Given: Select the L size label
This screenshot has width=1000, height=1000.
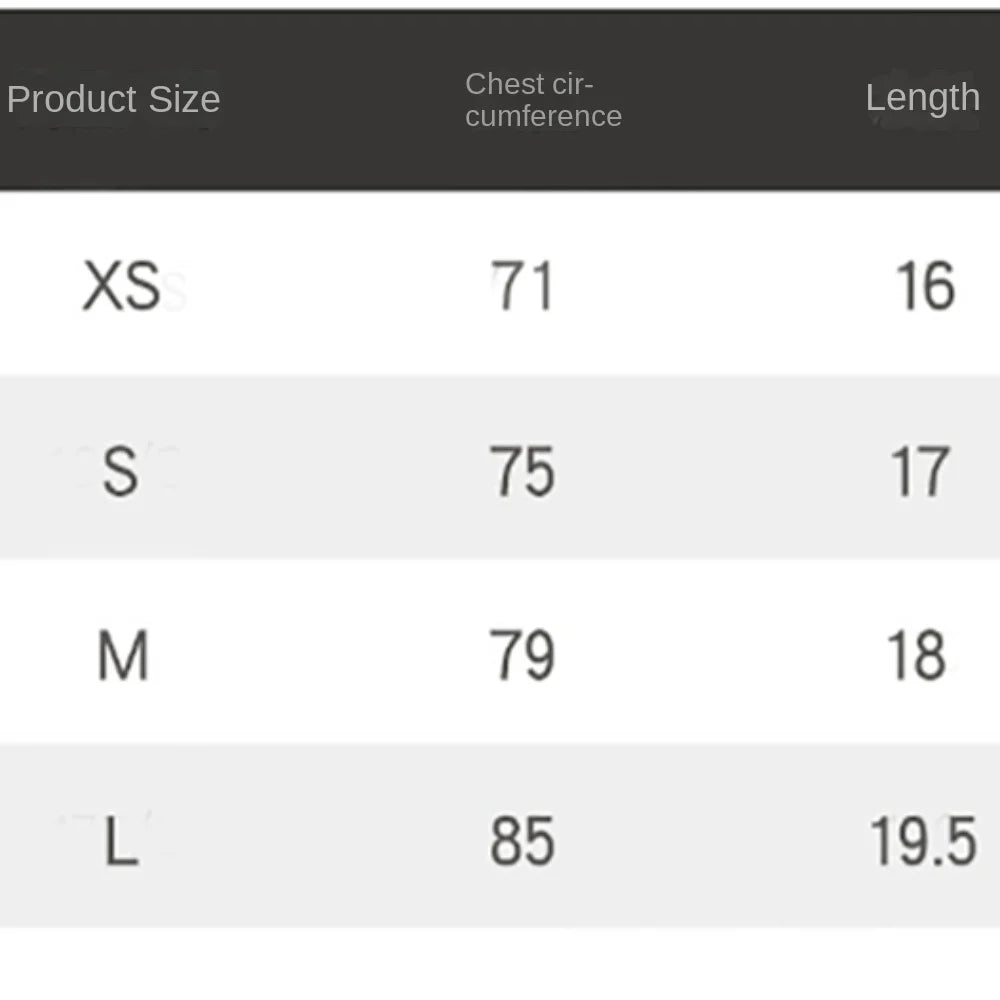Looking at the screenshot, I should (120, 842).
